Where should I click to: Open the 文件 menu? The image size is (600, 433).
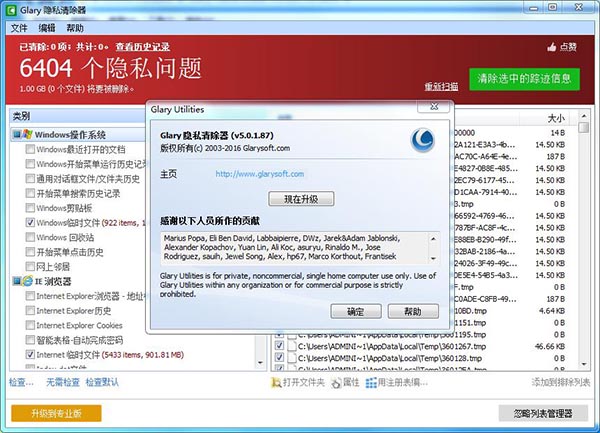click(19, 28)
